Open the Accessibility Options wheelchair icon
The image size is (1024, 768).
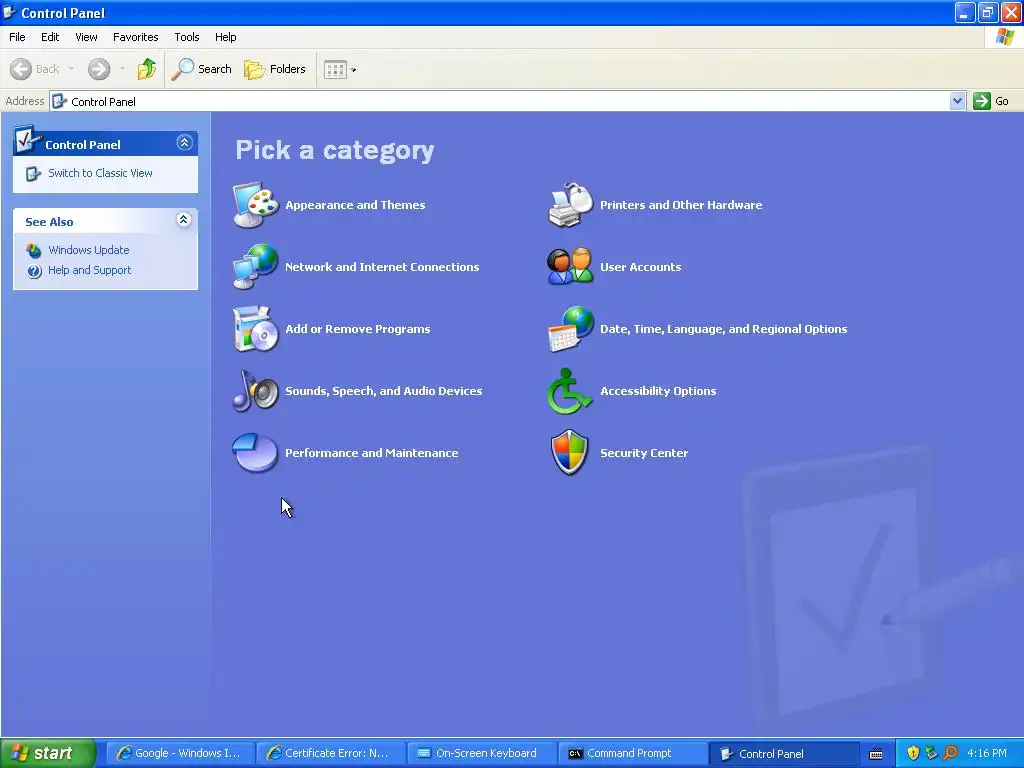click(570, 391)
